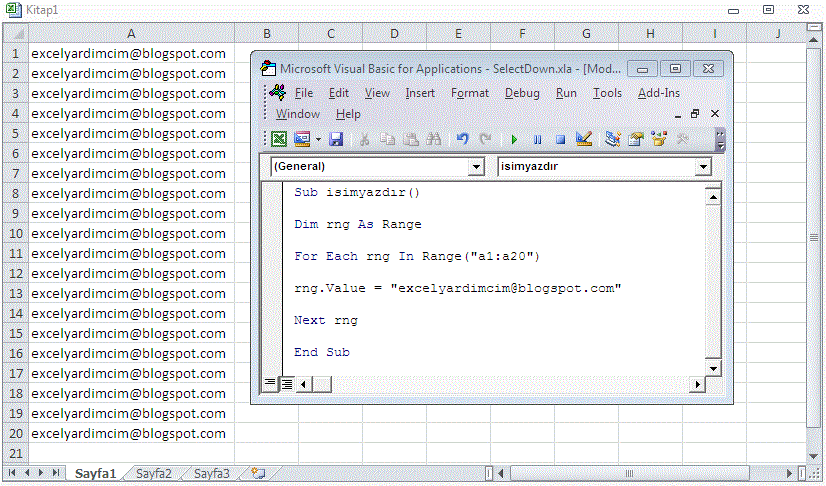Toggle Design Mode icon
The height and width of the screenshot is (486, 826).
tap(584, 138)
